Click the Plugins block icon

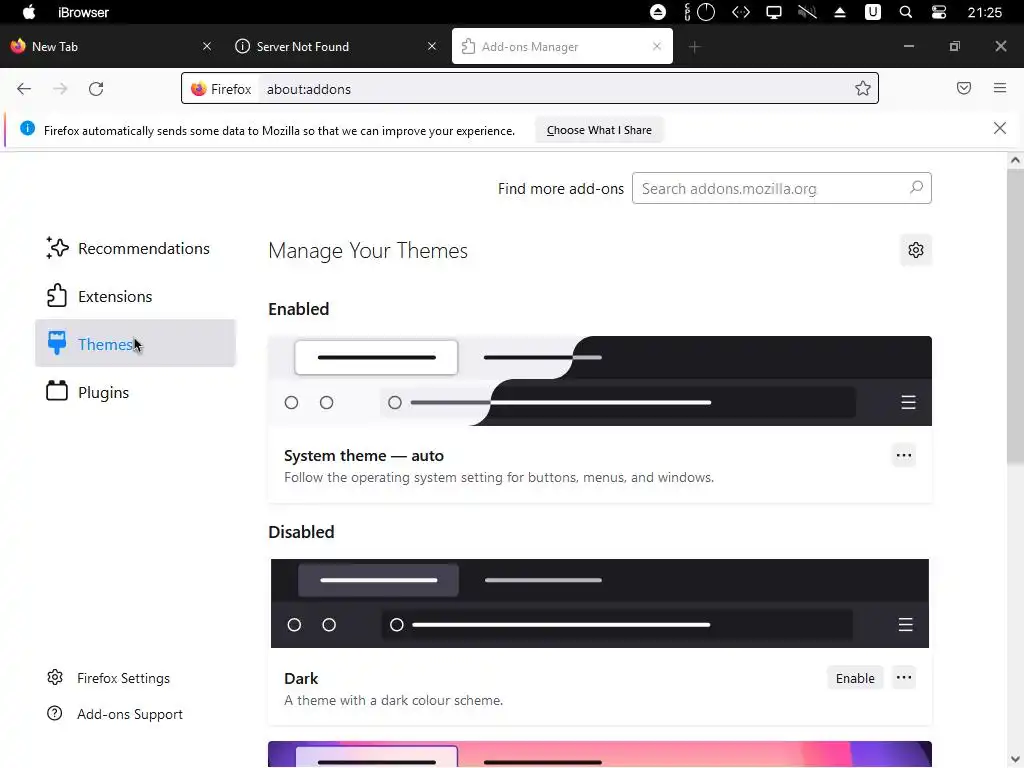[57, 391]
